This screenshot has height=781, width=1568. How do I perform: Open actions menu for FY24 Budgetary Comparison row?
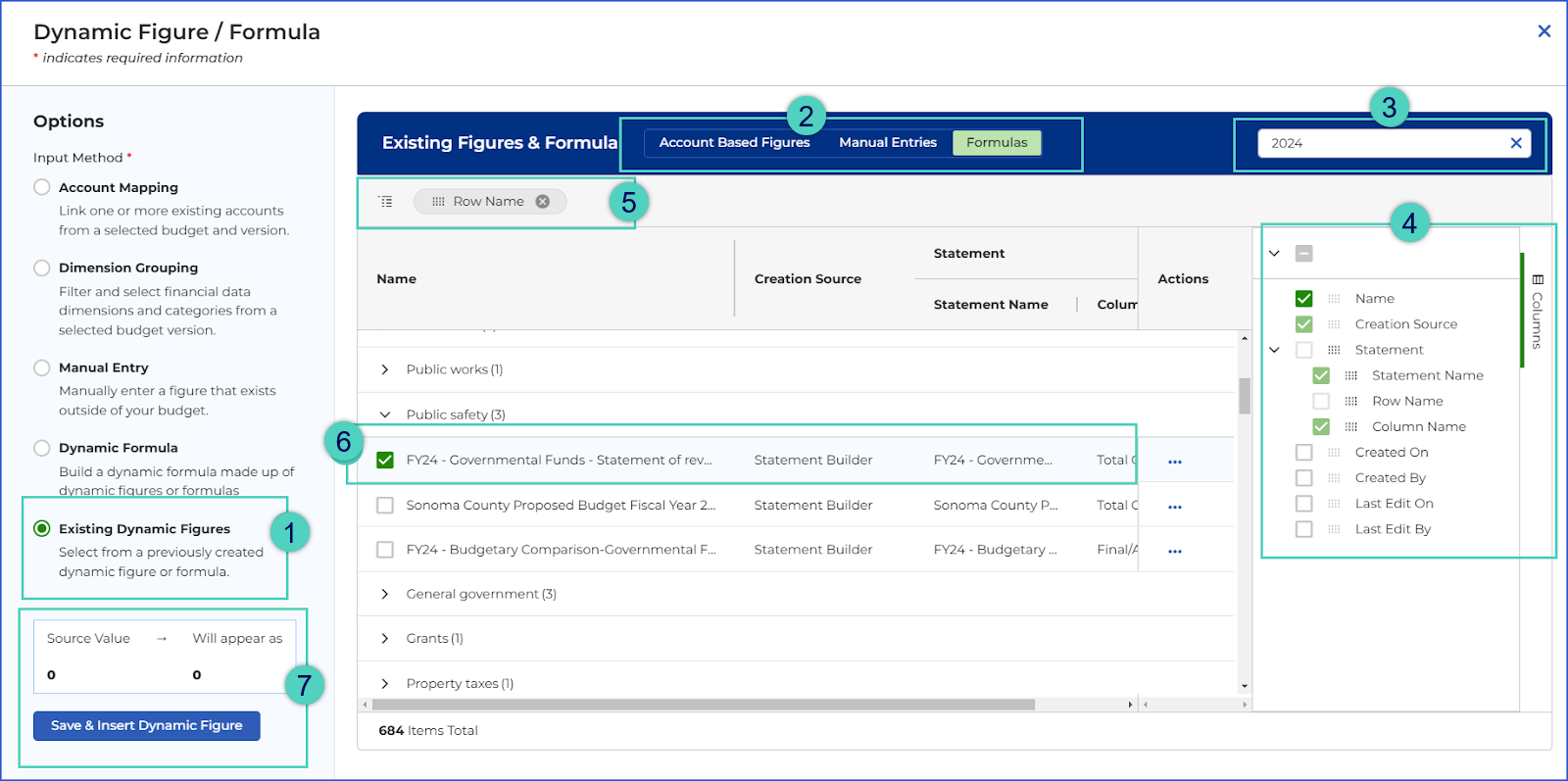pos(1175,551)
